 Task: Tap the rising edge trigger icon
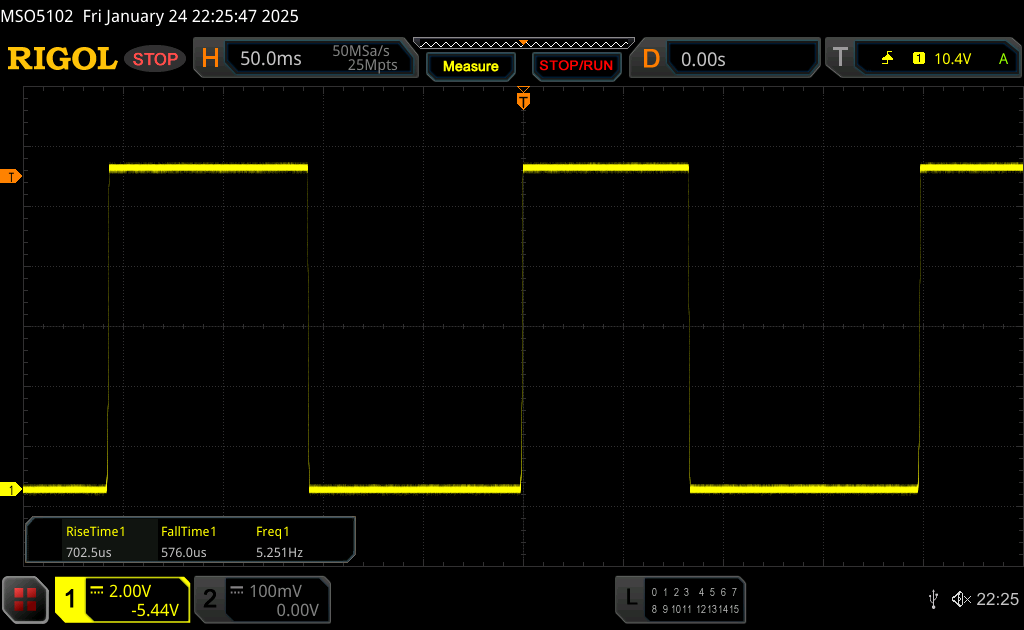coord(887,59)
